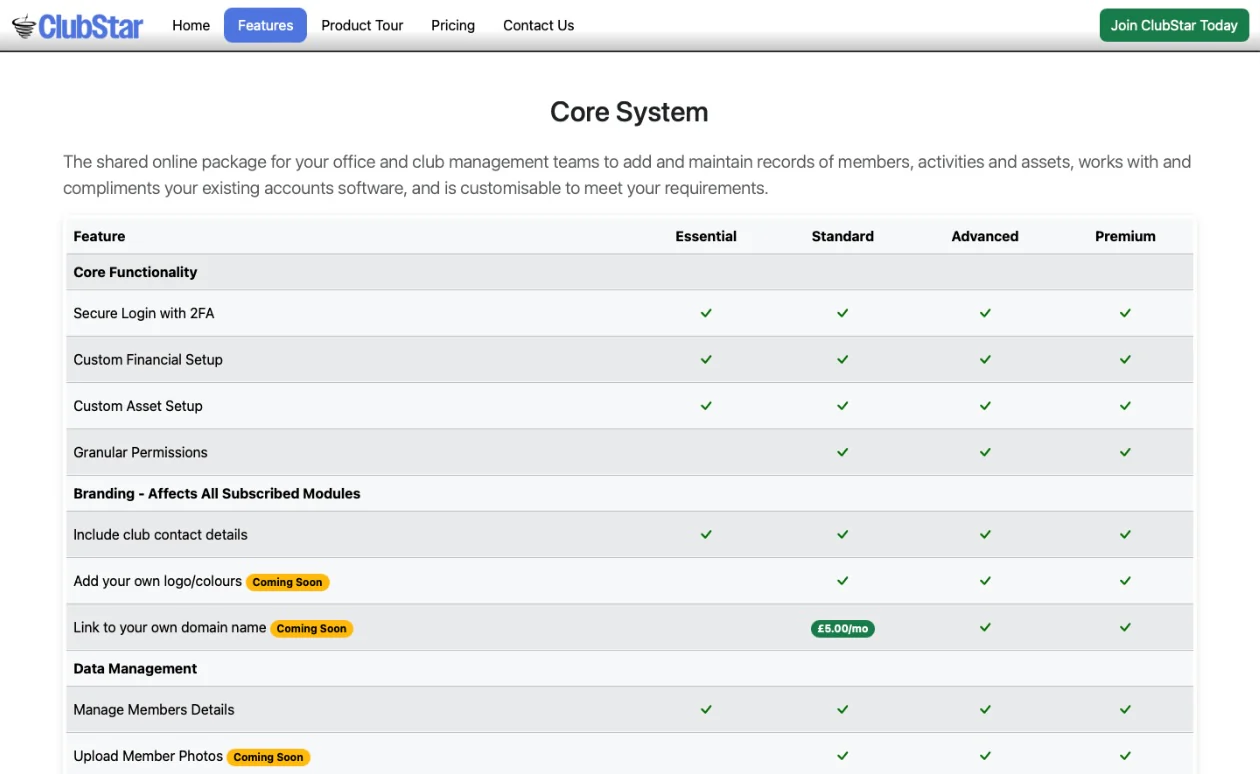Click Essential checkmark for Custom Asset Setup
1260x774 pixels.
point(706,406)
